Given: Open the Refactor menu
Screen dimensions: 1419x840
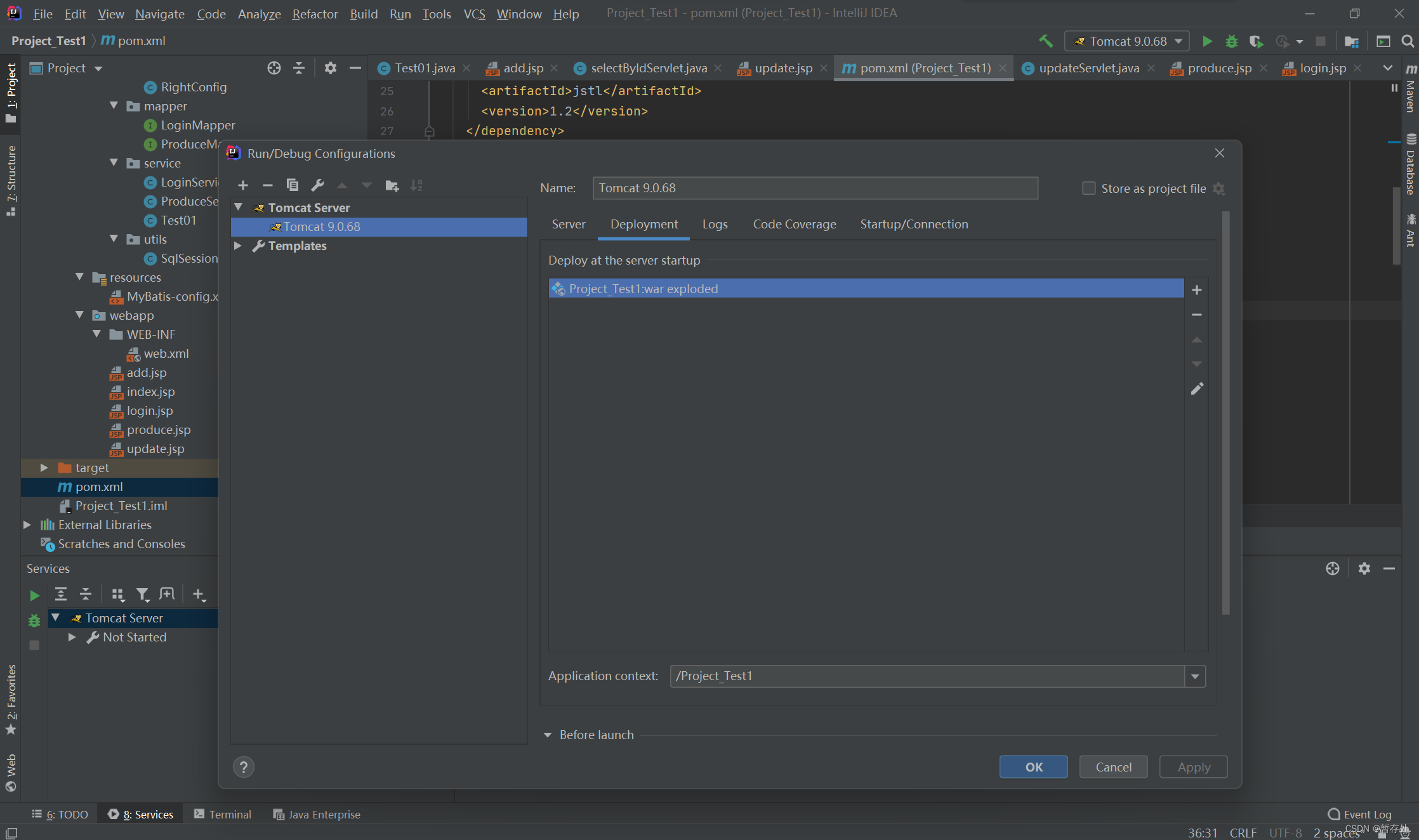Looking at the screenshot, I should 315,13.
